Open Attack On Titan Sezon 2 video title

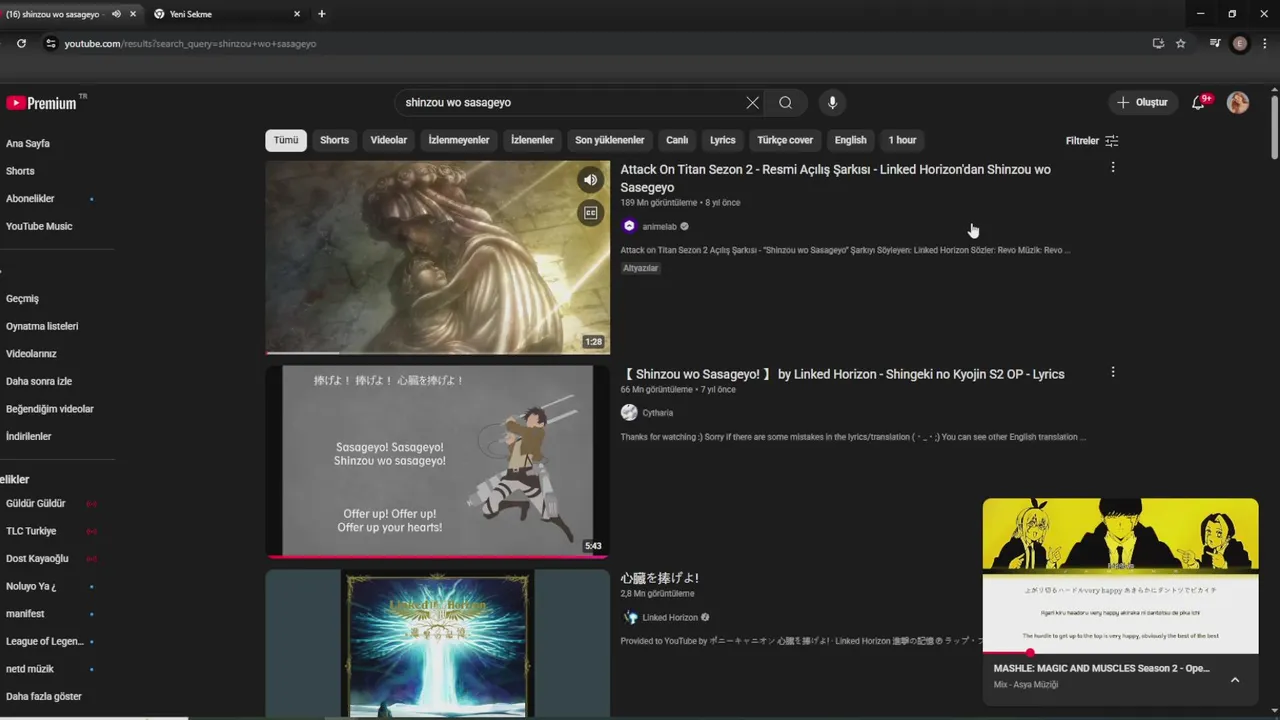(835, 178)
